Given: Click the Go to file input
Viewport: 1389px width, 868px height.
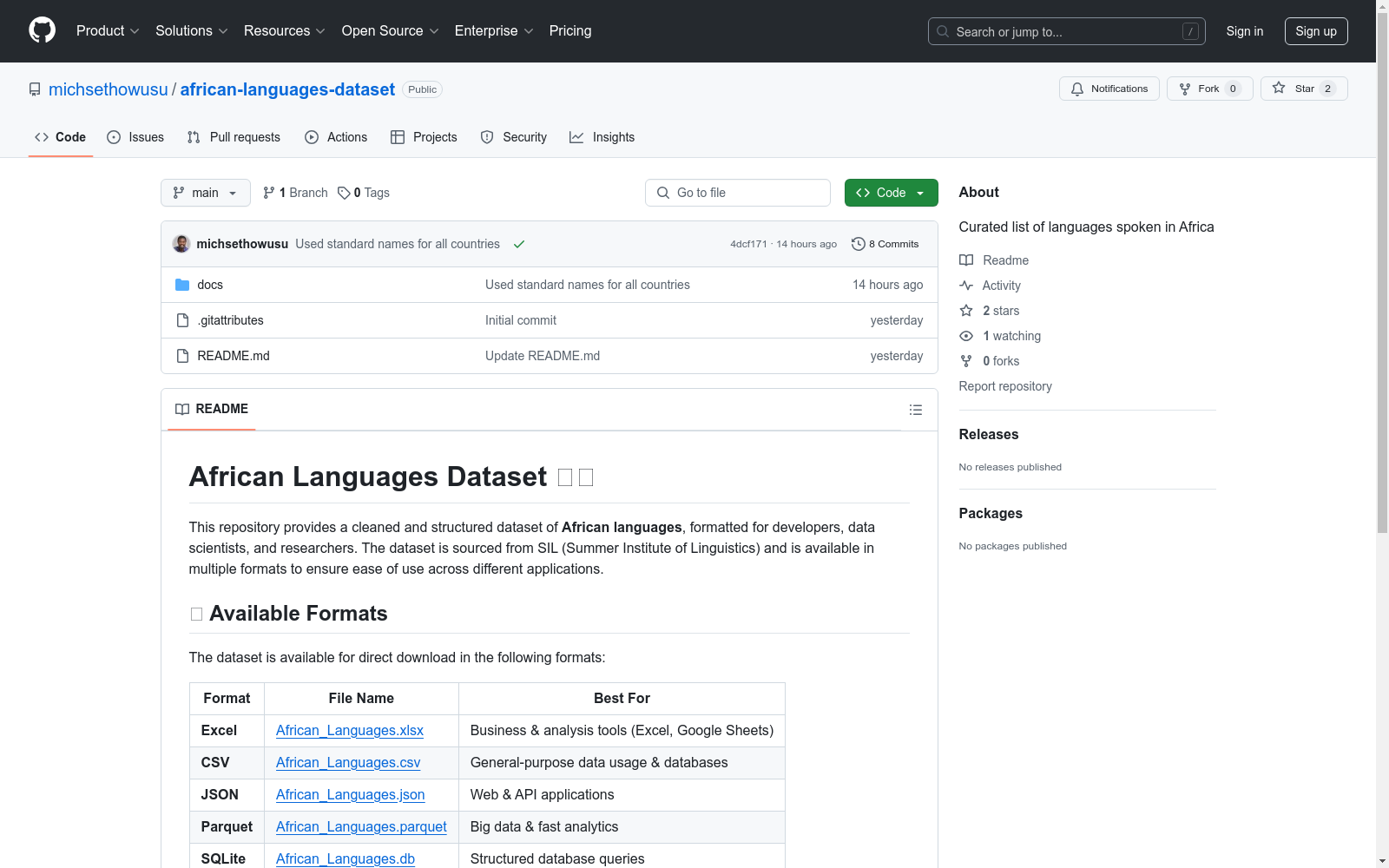Looking at the screenshot, I should [738, 193].
